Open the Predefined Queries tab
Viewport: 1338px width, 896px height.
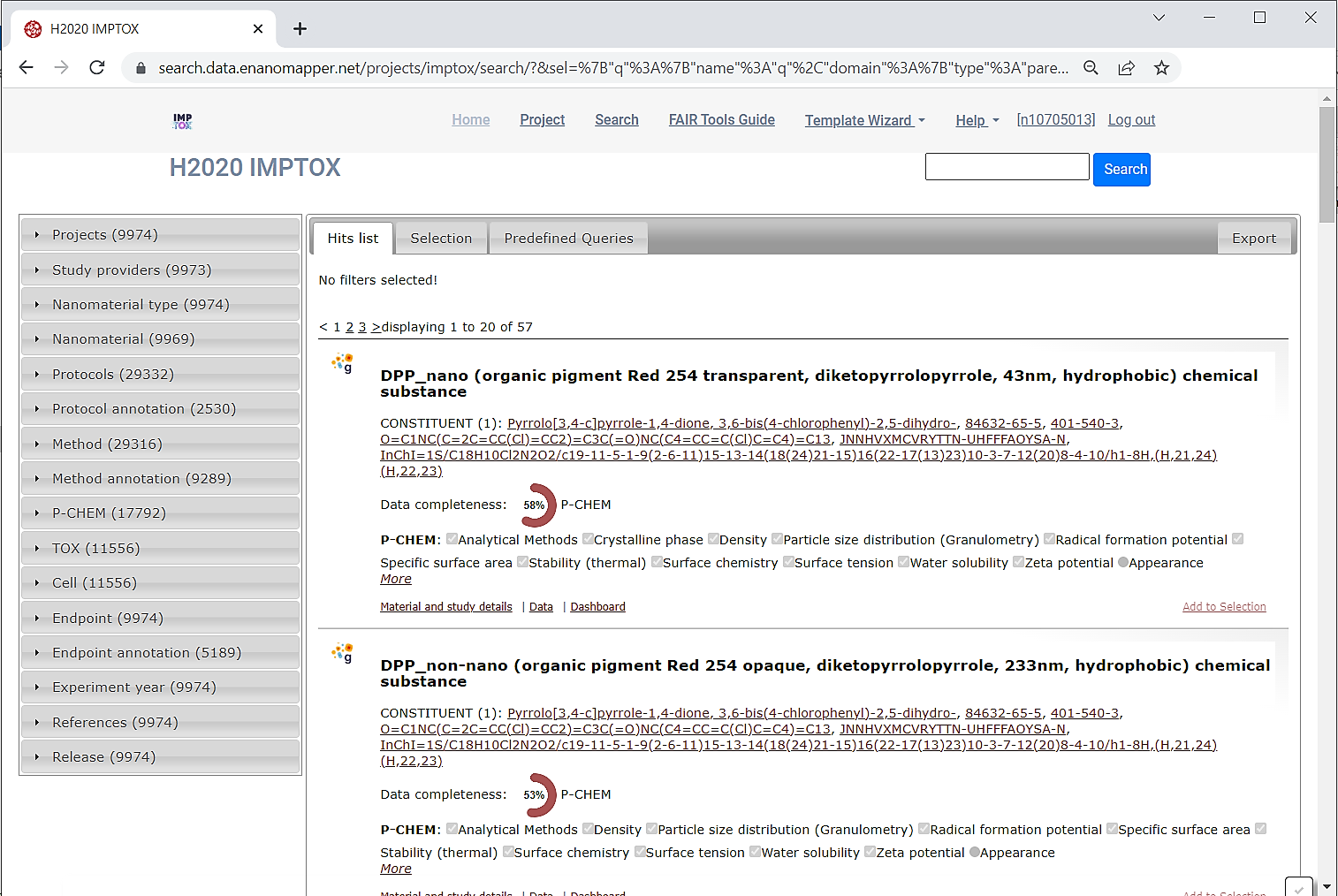click(568, 239)
